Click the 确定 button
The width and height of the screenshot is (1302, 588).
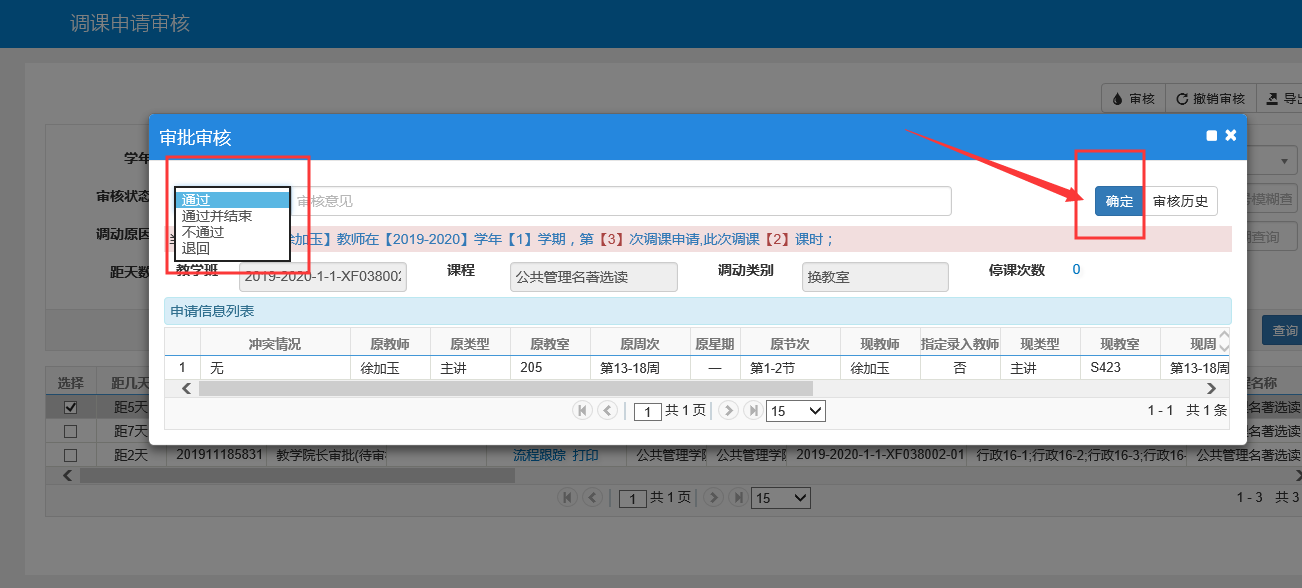click(x=1119, y=201)
